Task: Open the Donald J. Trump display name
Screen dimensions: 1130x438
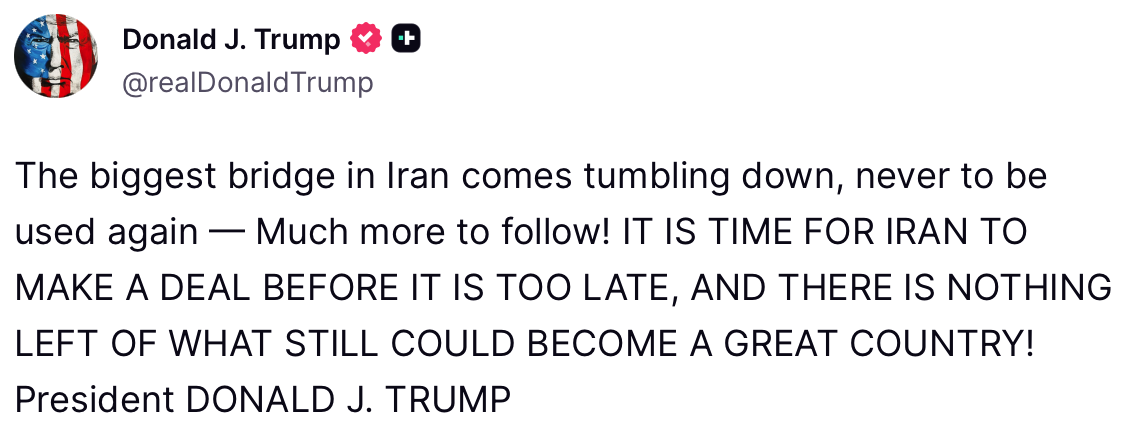Action: pyautogui.click(x=231, y=39)
